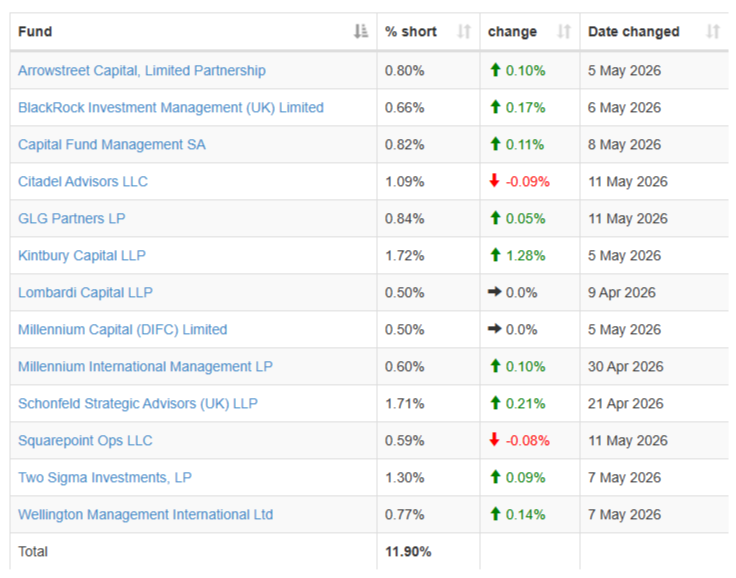Click Capital Fund Management's 0.82% value

pyautogui.click(x=405, y=145)
